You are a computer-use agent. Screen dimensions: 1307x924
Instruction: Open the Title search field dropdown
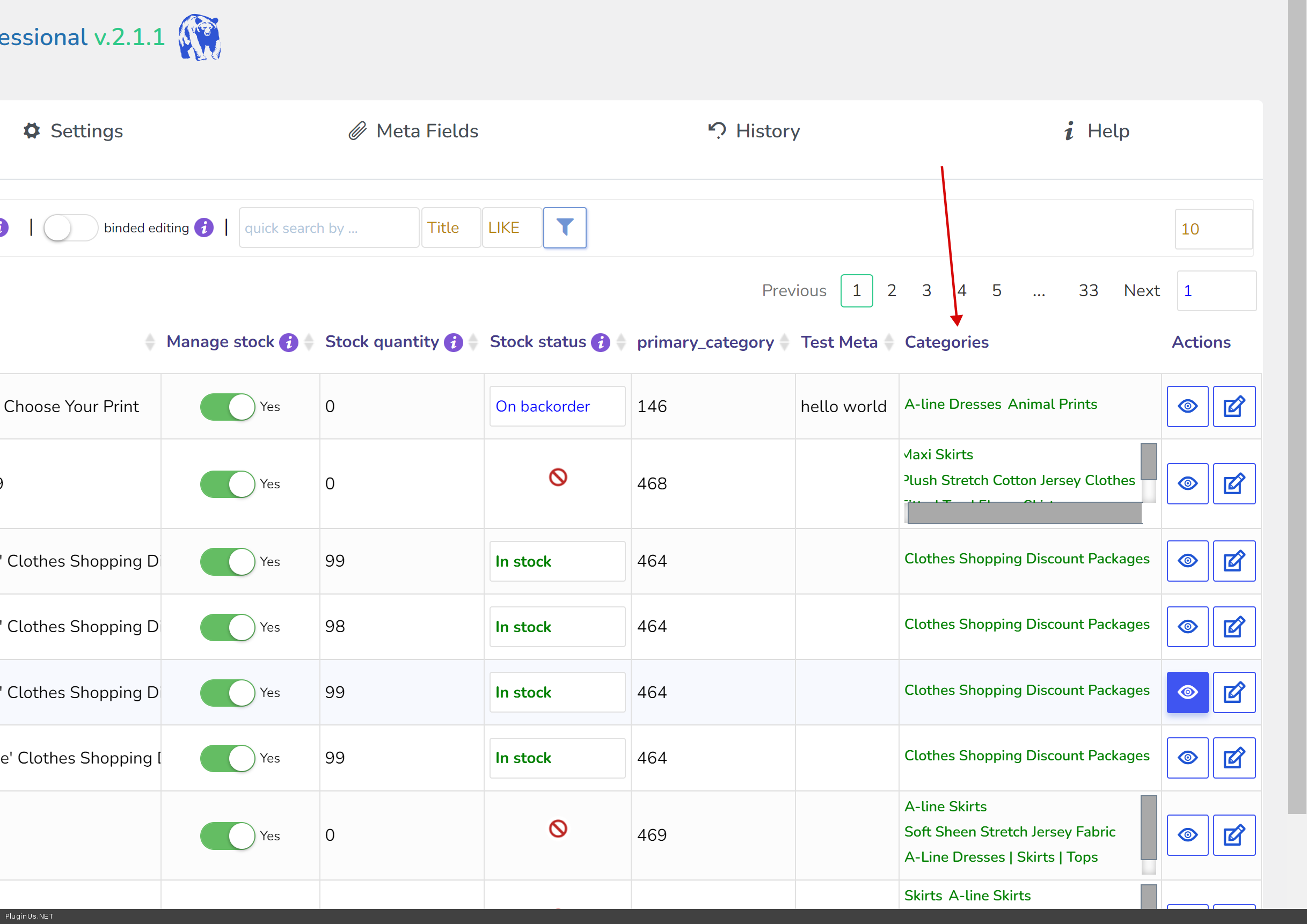click(x=450, y=228)
